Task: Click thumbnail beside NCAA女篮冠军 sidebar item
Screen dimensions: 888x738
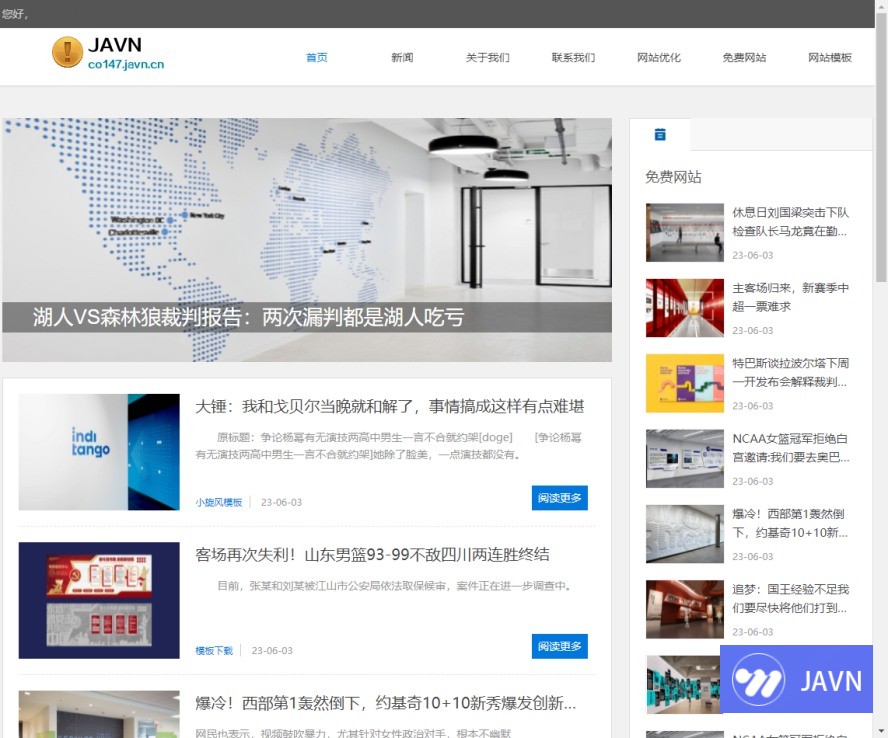Action: tap(685, 458)
